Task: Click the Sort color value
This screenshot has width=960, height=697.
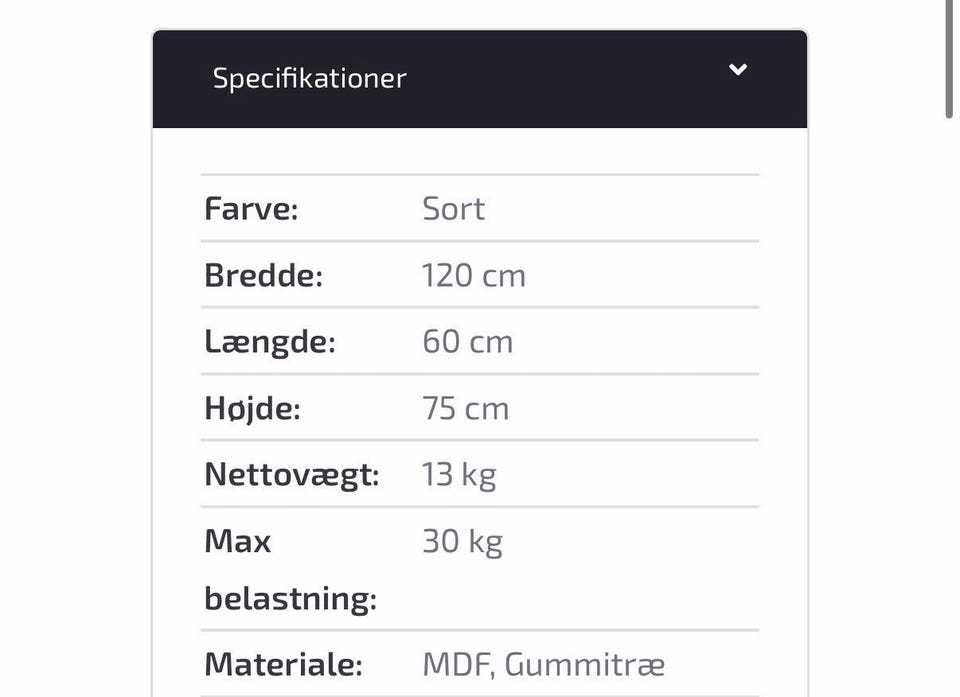Action: coord(453,209)
